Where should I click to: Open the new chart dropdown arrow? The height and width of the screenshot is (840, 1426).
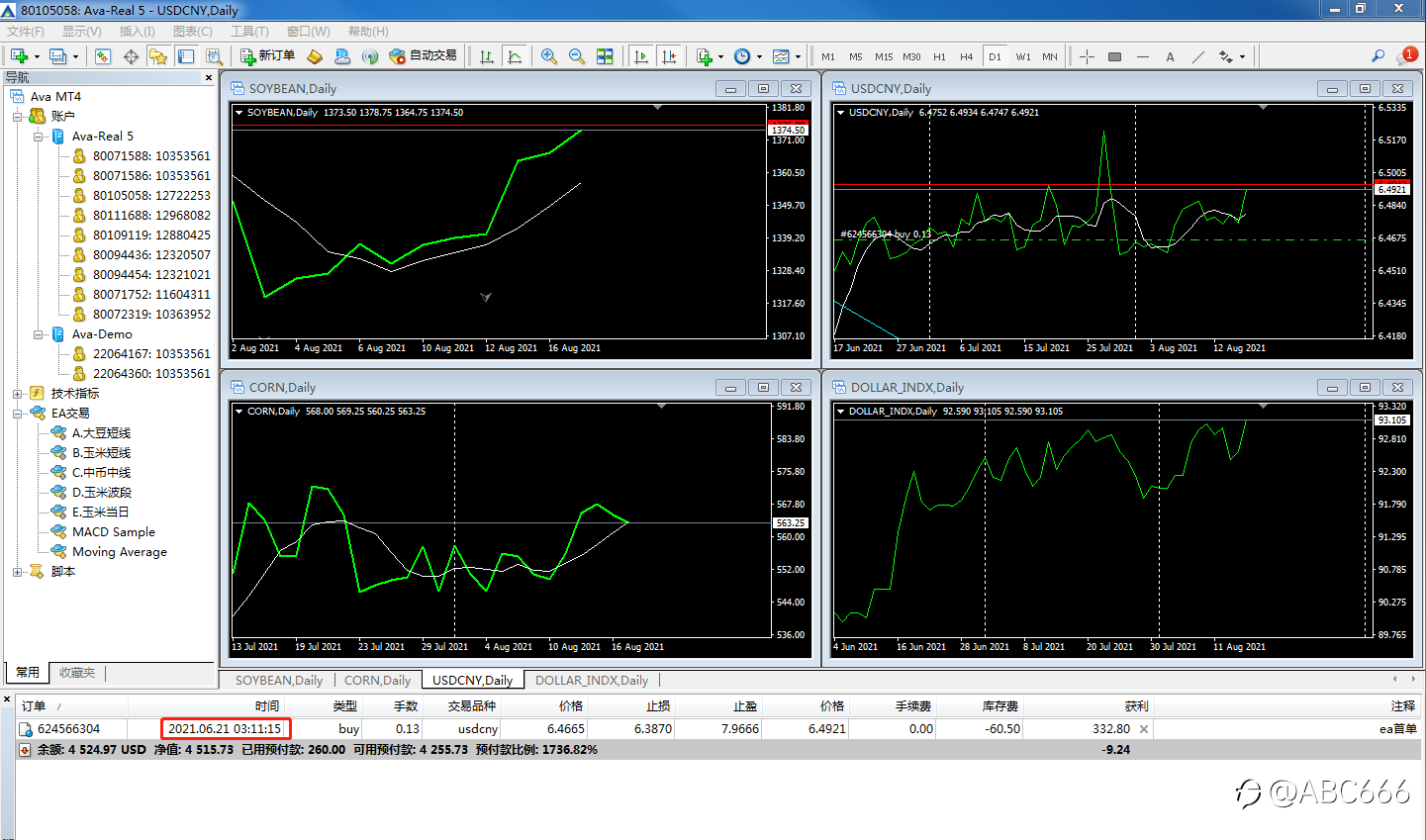[x=37, y=56]
